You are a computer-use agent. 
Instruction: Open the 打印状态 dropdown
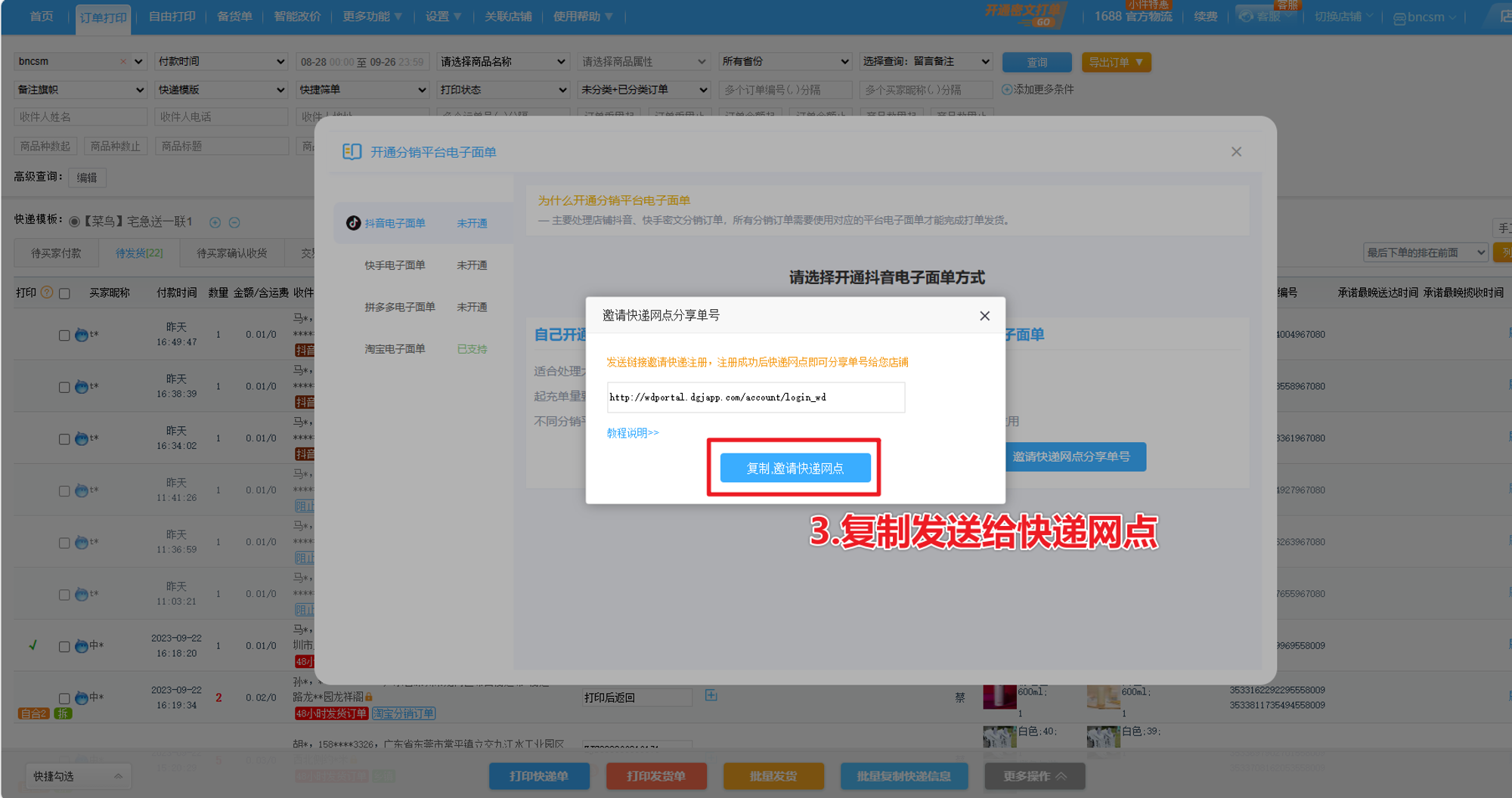pyautogui.click(x=503, y=90)
